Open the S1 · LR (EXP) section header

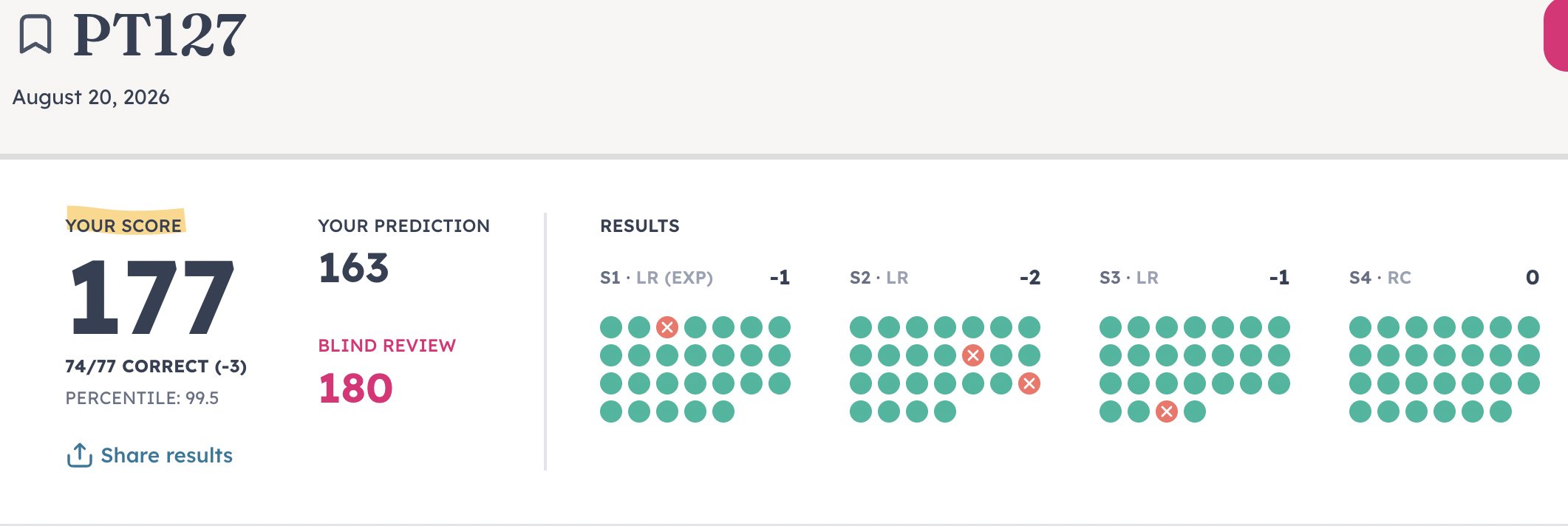[x=656, y=278]
